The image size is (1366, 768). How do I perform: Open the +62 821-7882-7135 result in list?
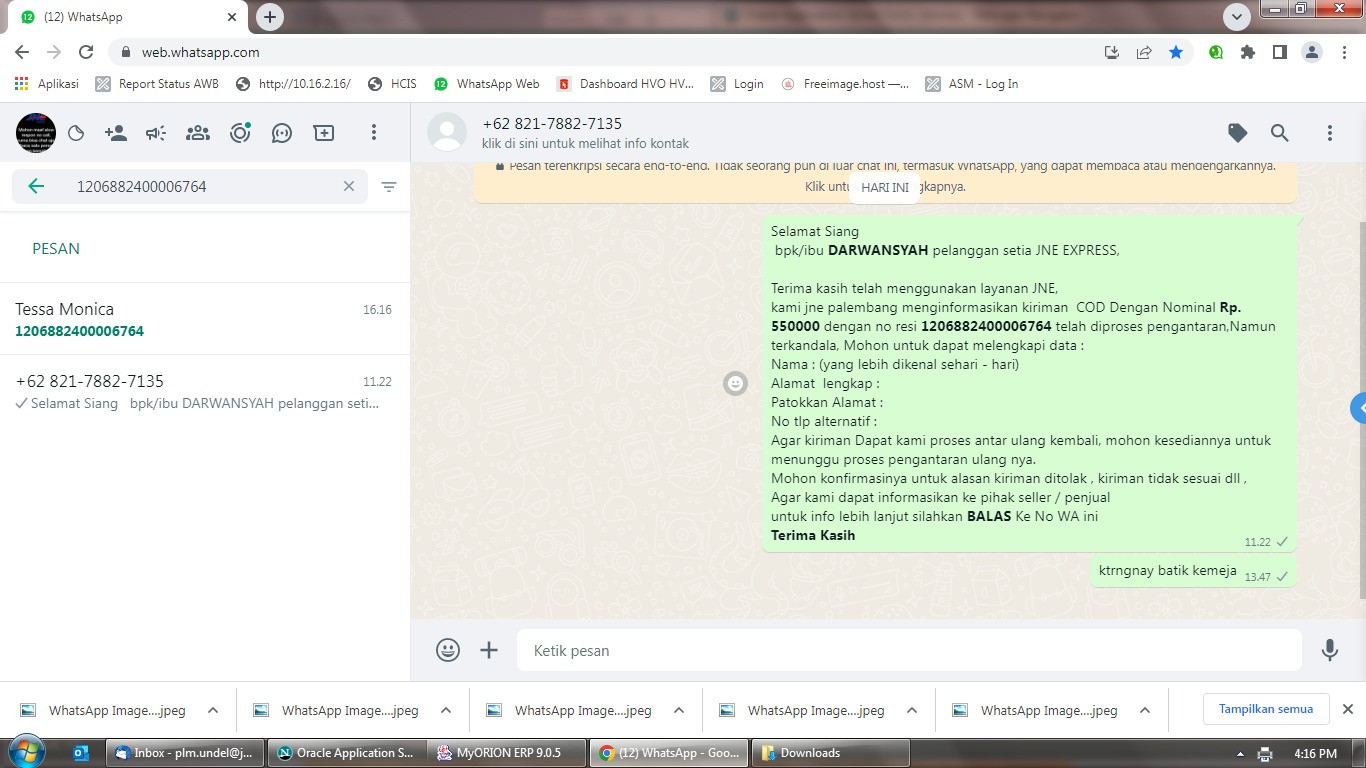click(205, 391)
